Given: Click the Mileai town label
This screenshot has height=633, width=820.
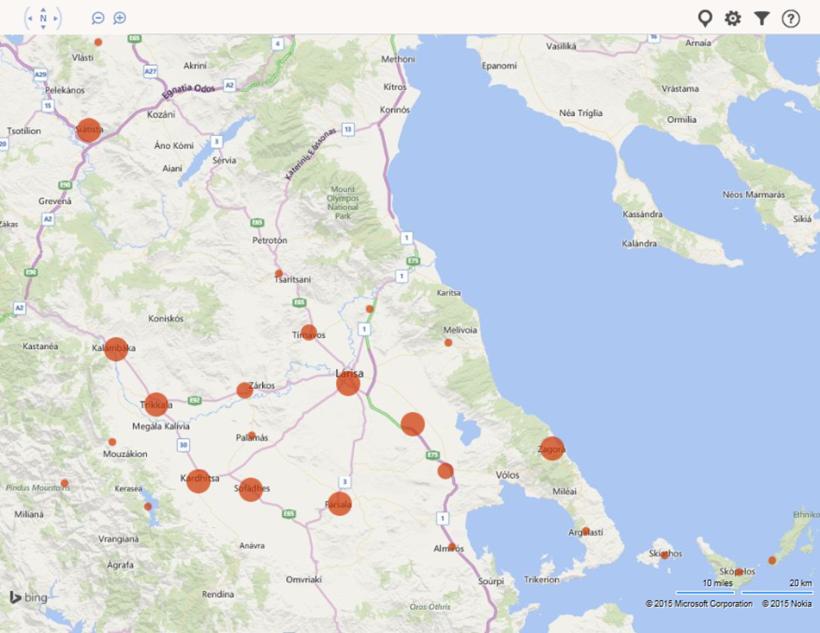Looking at the screenshot, I should 564,492.
